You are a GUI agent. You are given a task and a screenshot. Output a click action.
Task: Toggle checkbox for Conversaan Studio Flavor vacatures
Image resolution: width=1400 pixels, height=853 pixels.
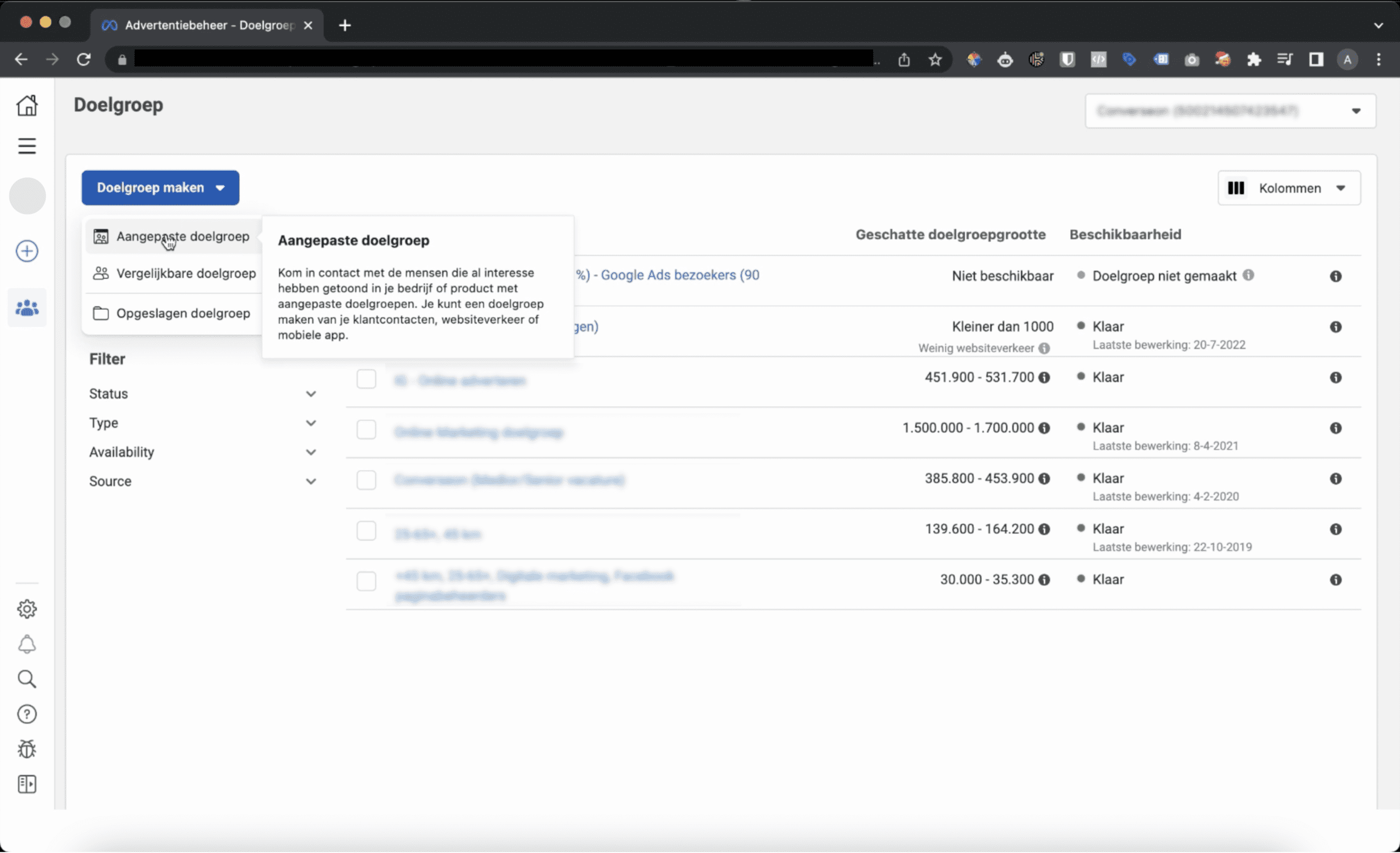point(366,479)
